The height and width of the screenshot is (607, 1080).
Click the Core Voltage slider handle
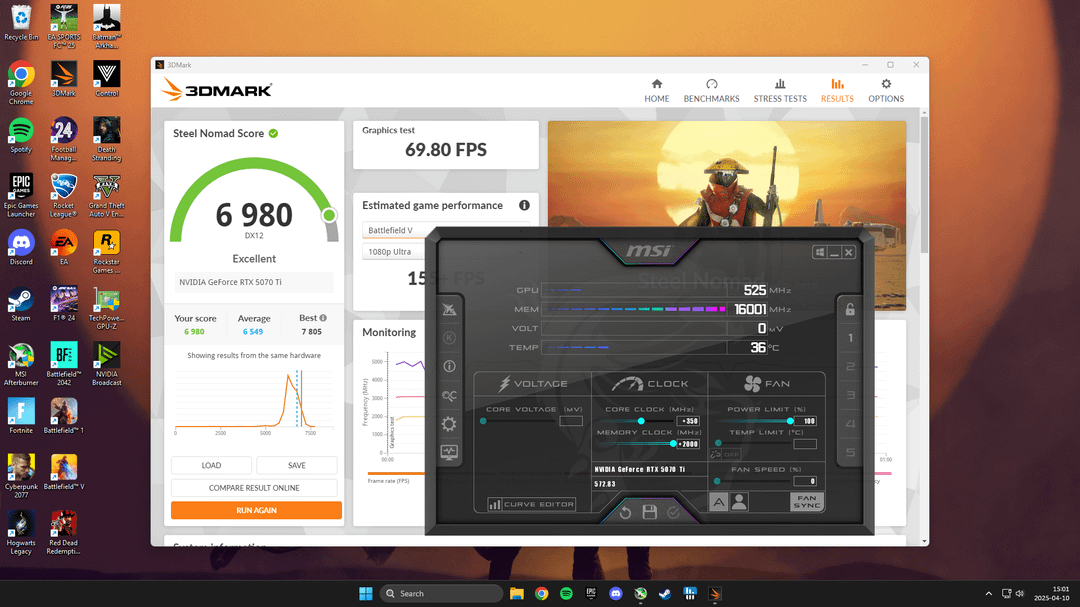[x=484, y=421]
